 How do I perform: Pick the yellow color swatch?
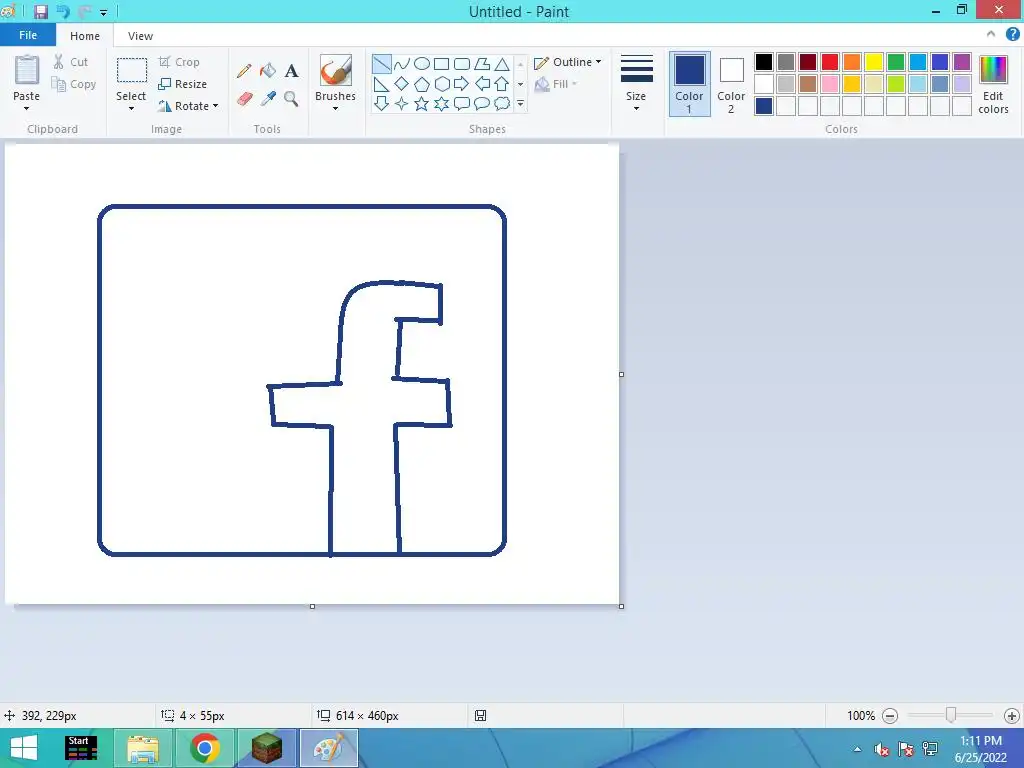point(874,62)
